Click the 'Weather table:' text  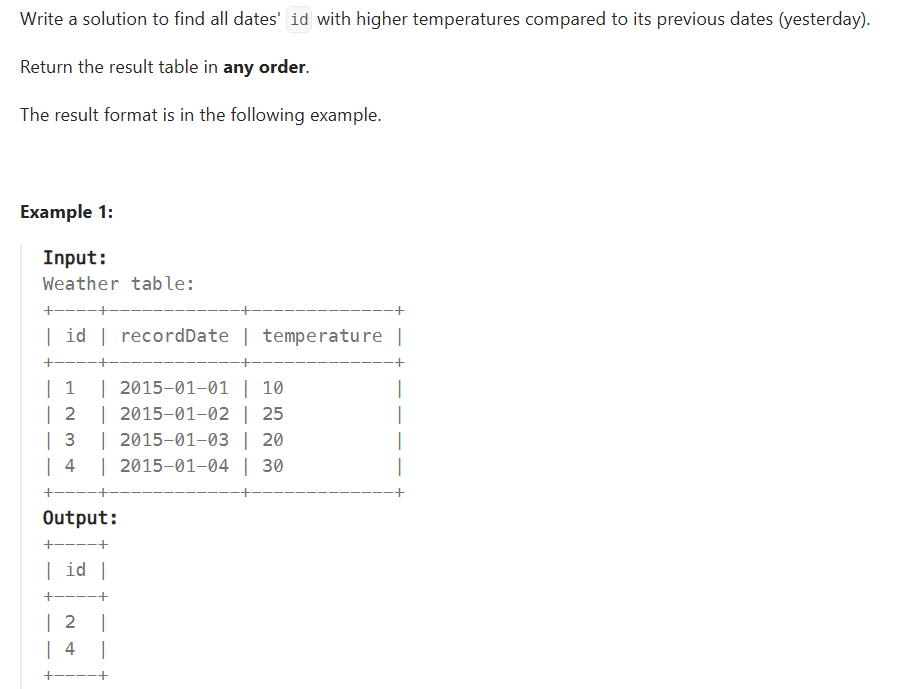point(119,284)
